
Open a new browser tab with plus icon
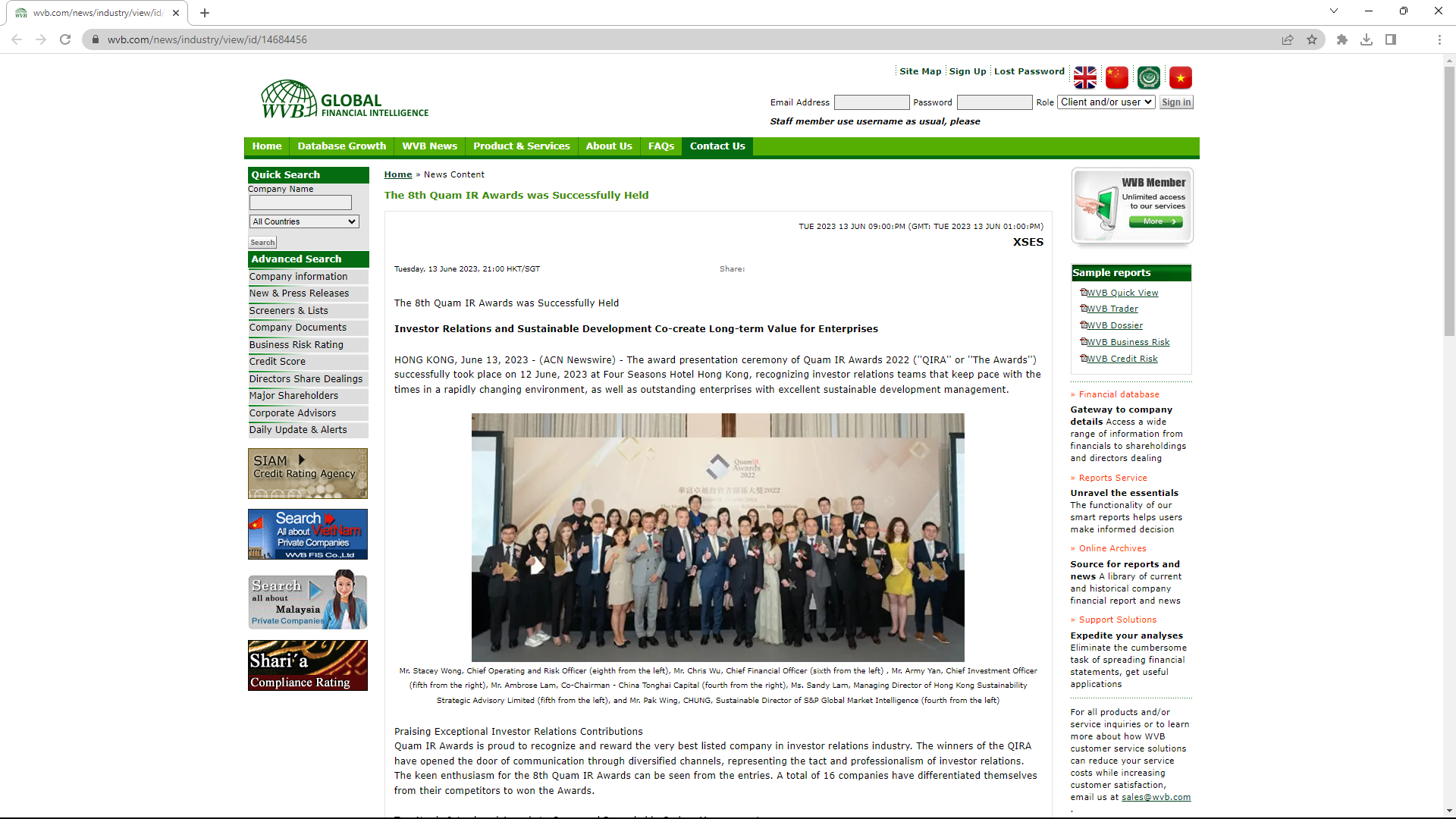coord(205,13)
